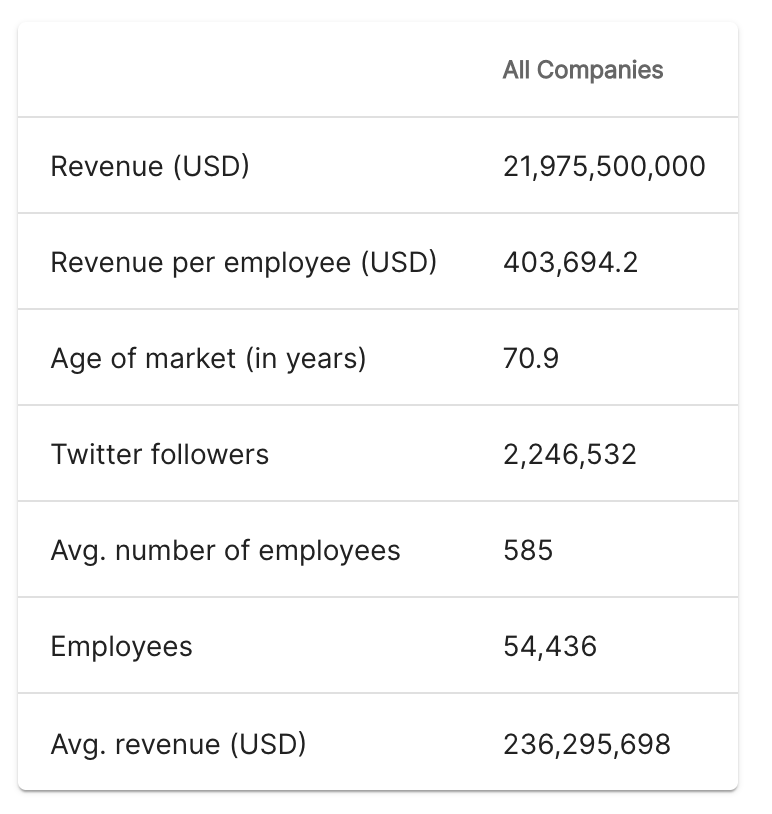772x814 pixels.
Task: Click the 585 average employees value
Action: point(528,550)
